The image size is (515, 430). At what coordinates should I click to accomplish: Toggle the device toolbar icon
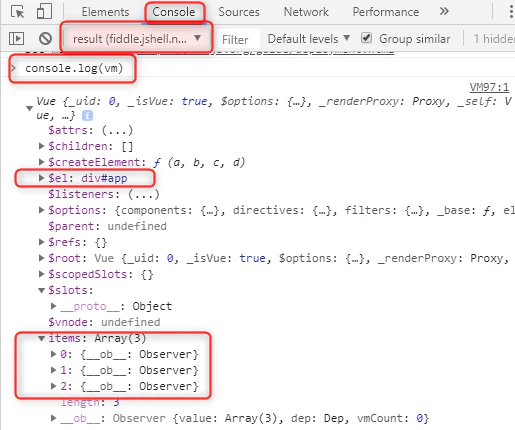point(44,11)
